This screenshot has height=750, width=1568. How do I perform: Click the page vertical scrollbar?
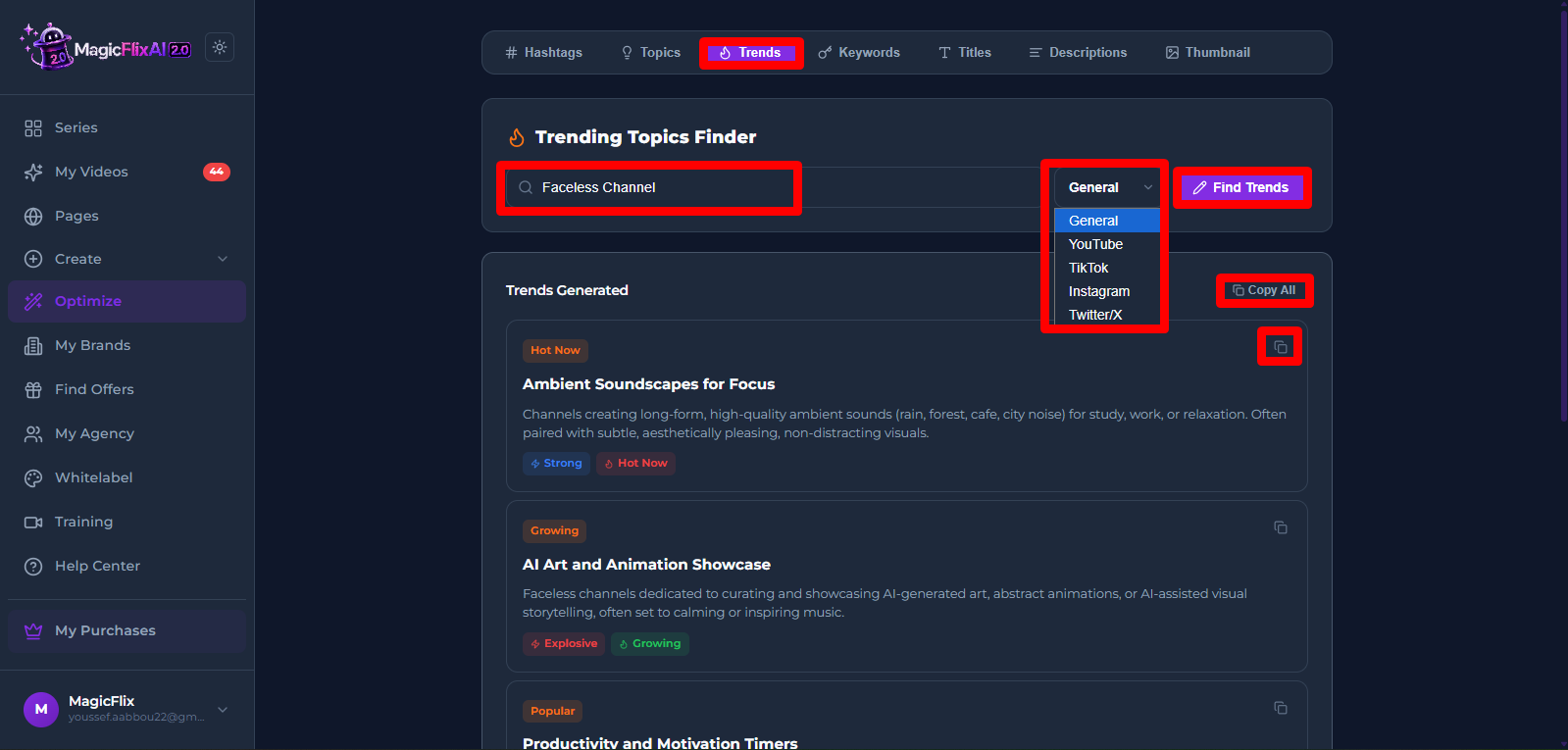[1564, 216]
